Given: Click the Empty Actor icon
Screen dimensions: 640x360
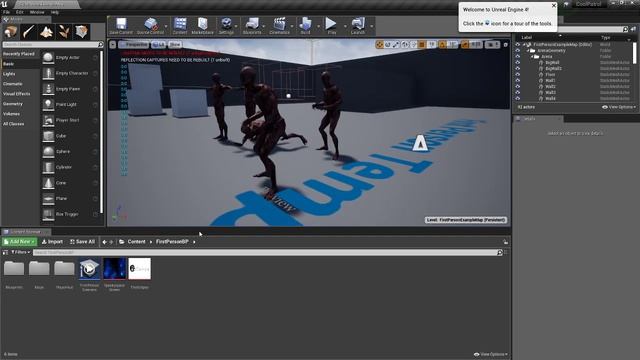Looking at the screenshot, I should coord(48,58).
